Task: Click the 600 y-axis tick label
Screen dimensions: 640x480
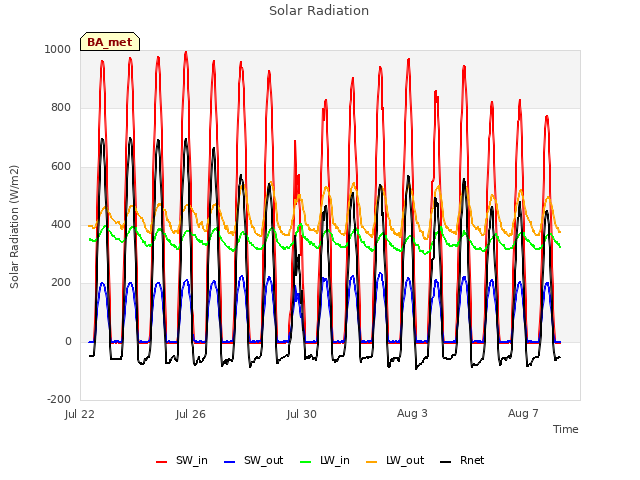Action: click(x=61, y=167)
